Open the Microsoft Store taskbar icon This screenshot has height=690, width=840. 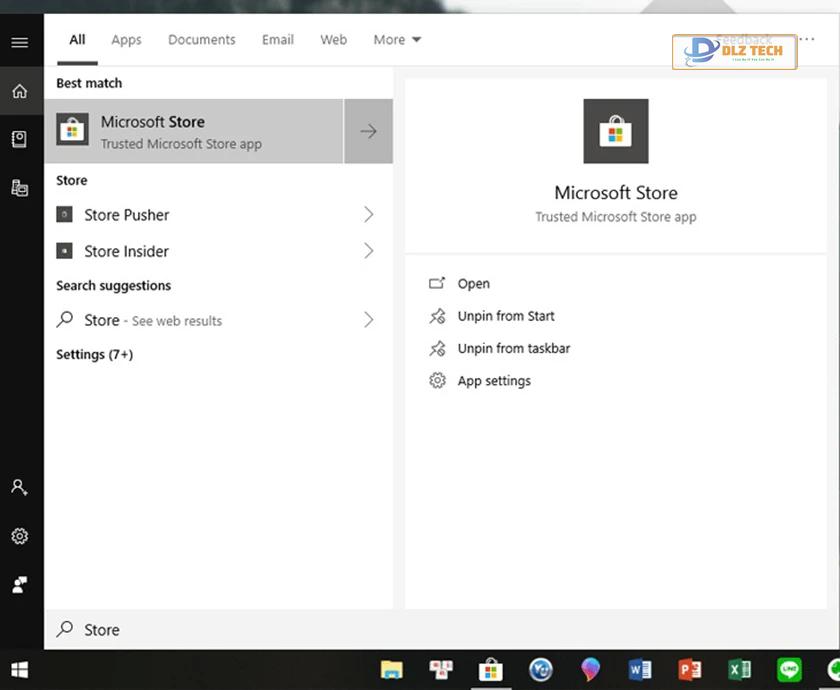pos(491,670)
